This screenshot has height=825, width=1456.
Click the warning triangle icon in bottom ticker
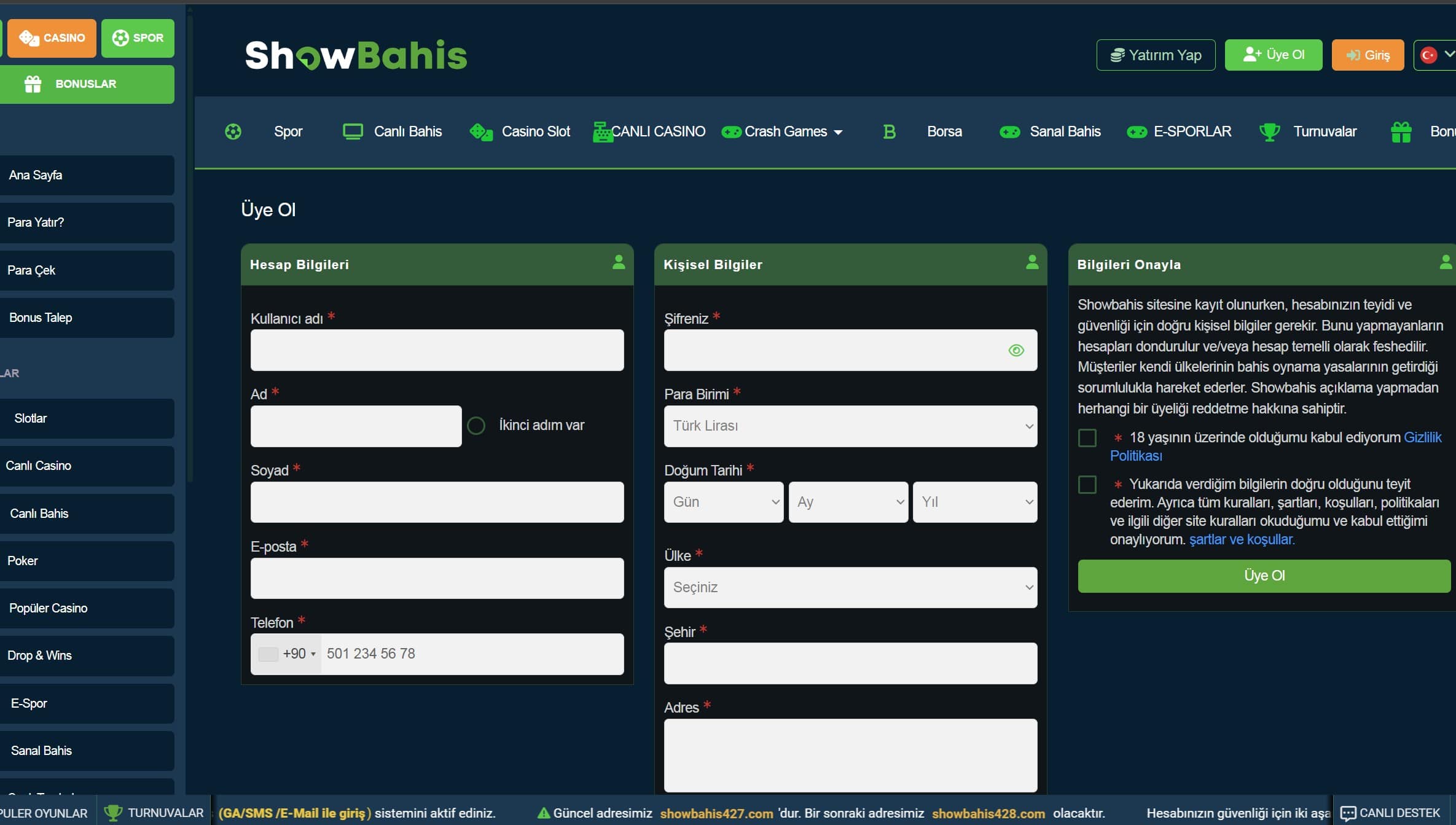tap(543, 813)
